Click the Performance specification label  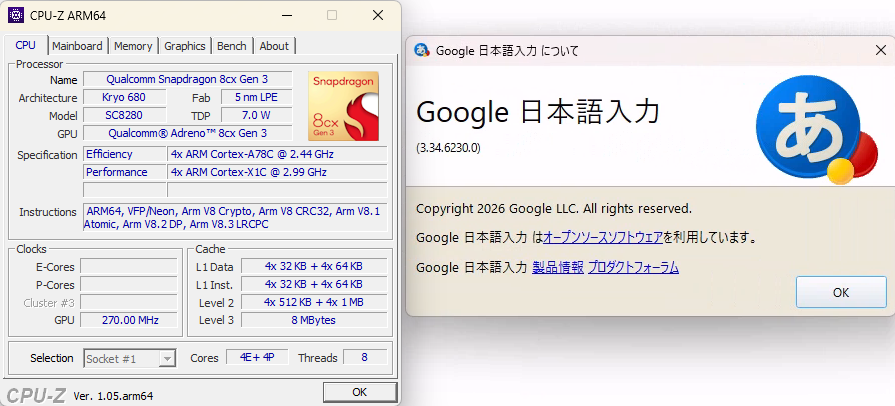click(x=125, y=172)
